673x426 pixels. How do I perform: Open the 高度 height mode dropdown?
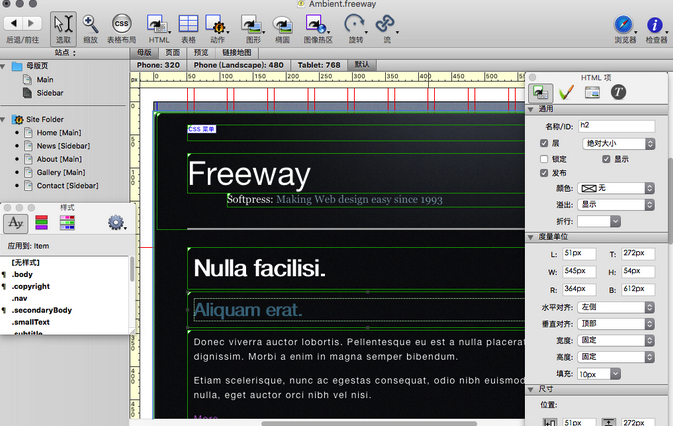point(616,357)
